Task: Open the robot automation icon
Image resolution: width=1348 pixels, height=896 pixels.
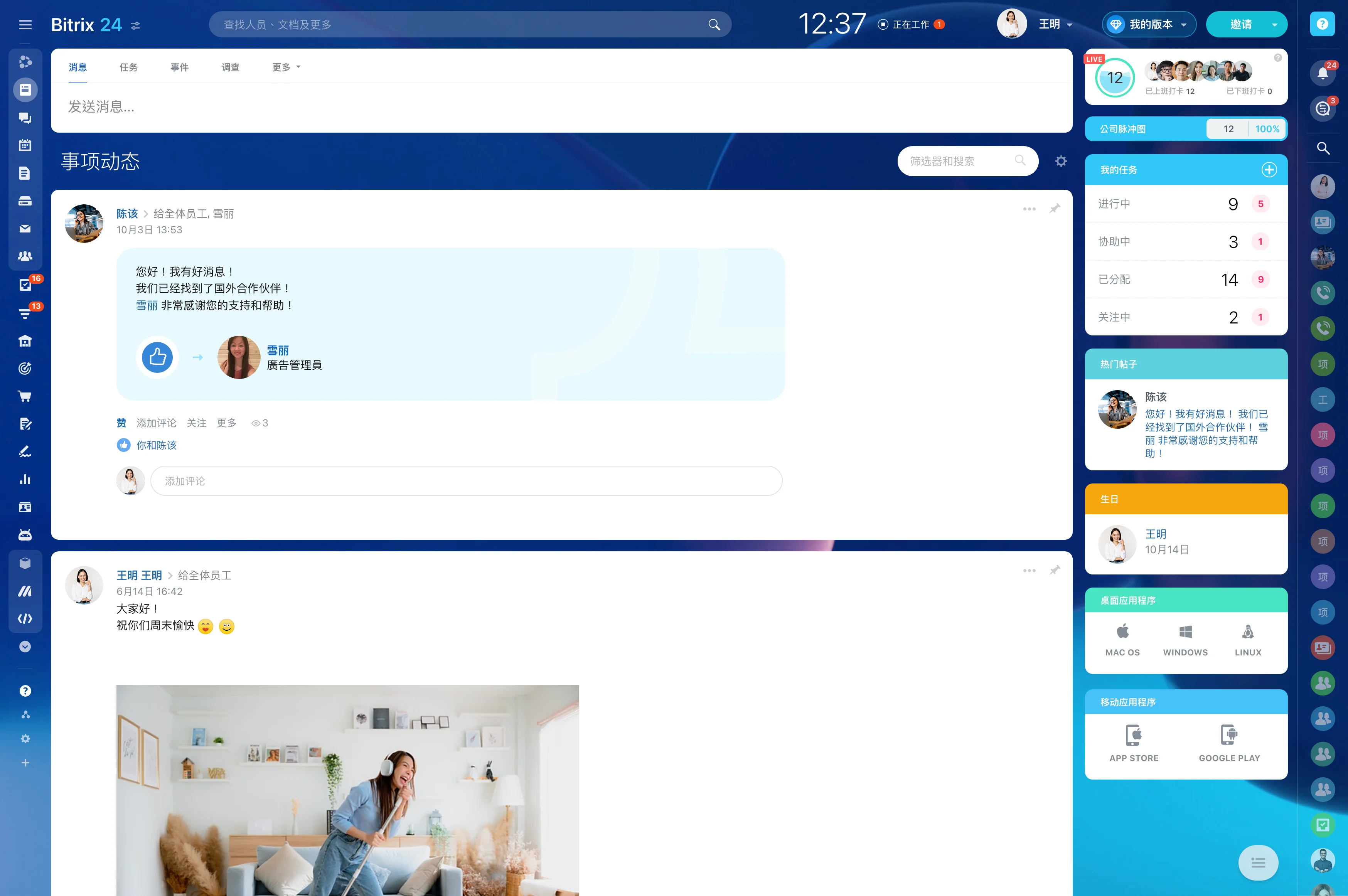Action: click(25, 535)
